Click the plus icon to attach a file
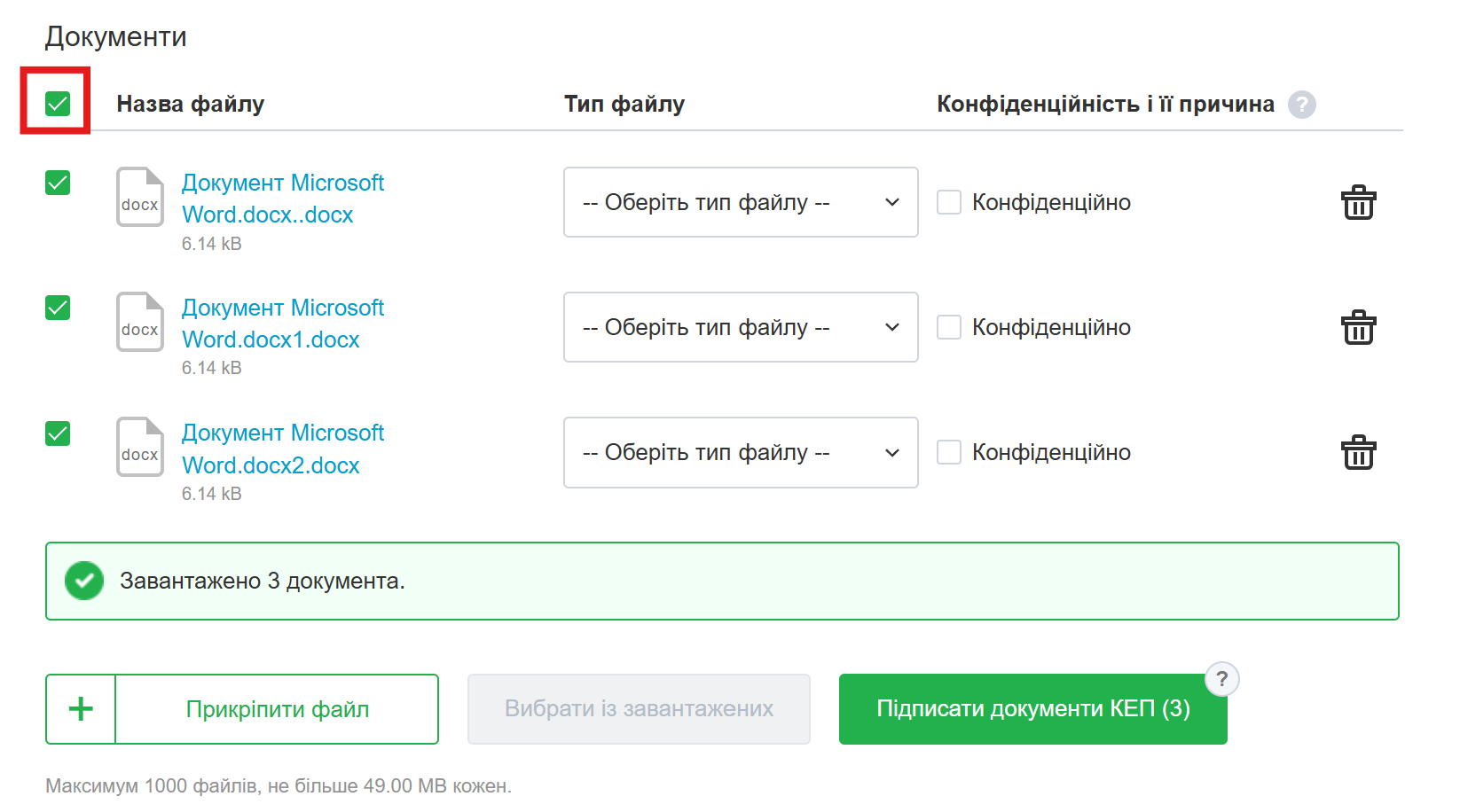1460x812 pixels. (81, 709)
